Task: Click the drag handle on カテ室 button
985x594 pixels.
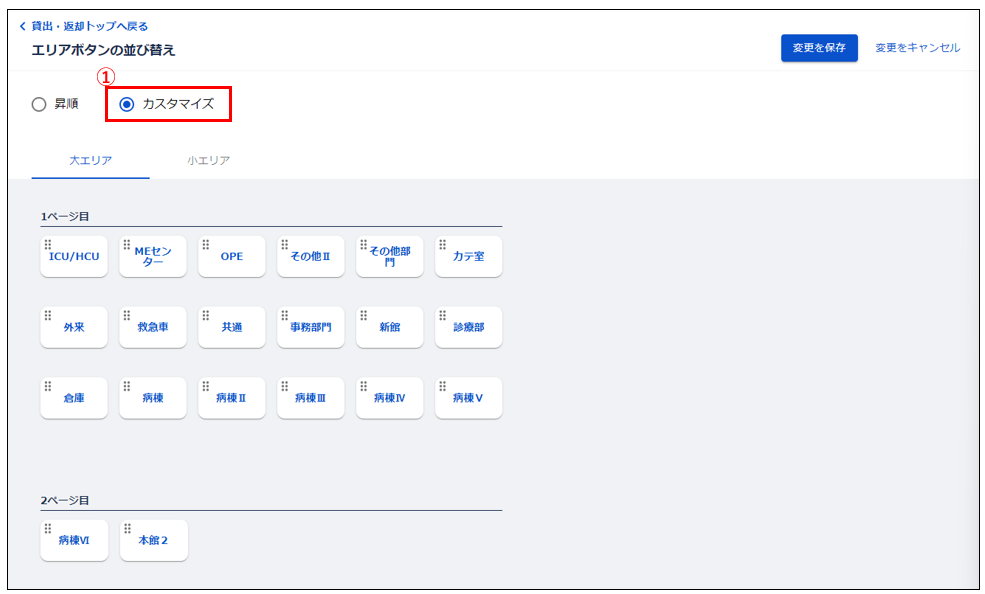Action: [x=442, y=244]
